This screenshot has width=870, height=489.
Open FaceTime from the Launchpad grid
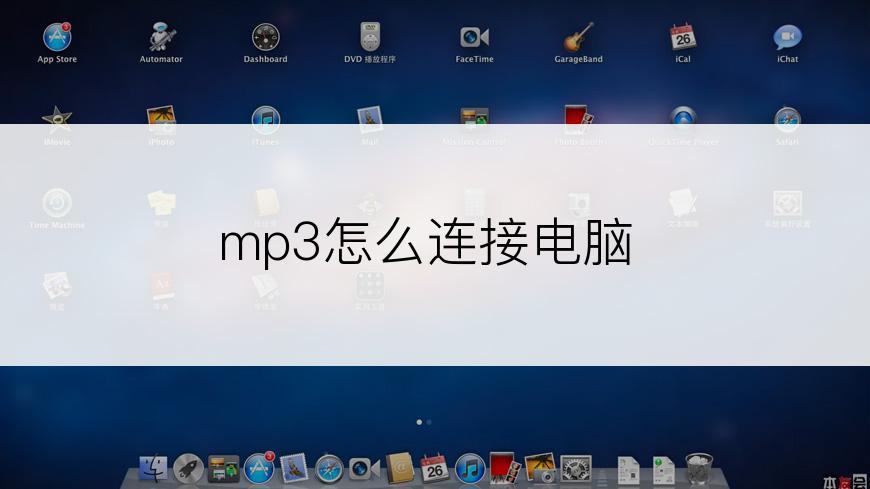coord(474,37)
